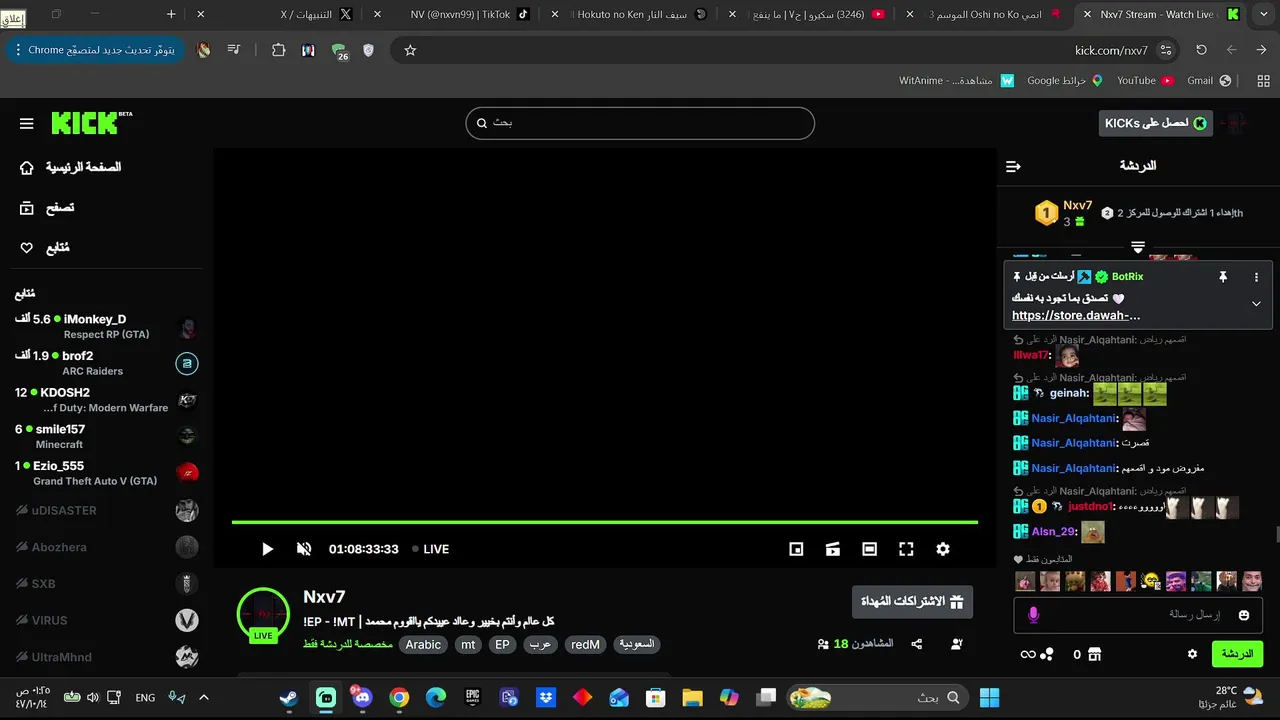
Task: Toggle theater mode in the player
Action: pos(870,549)
